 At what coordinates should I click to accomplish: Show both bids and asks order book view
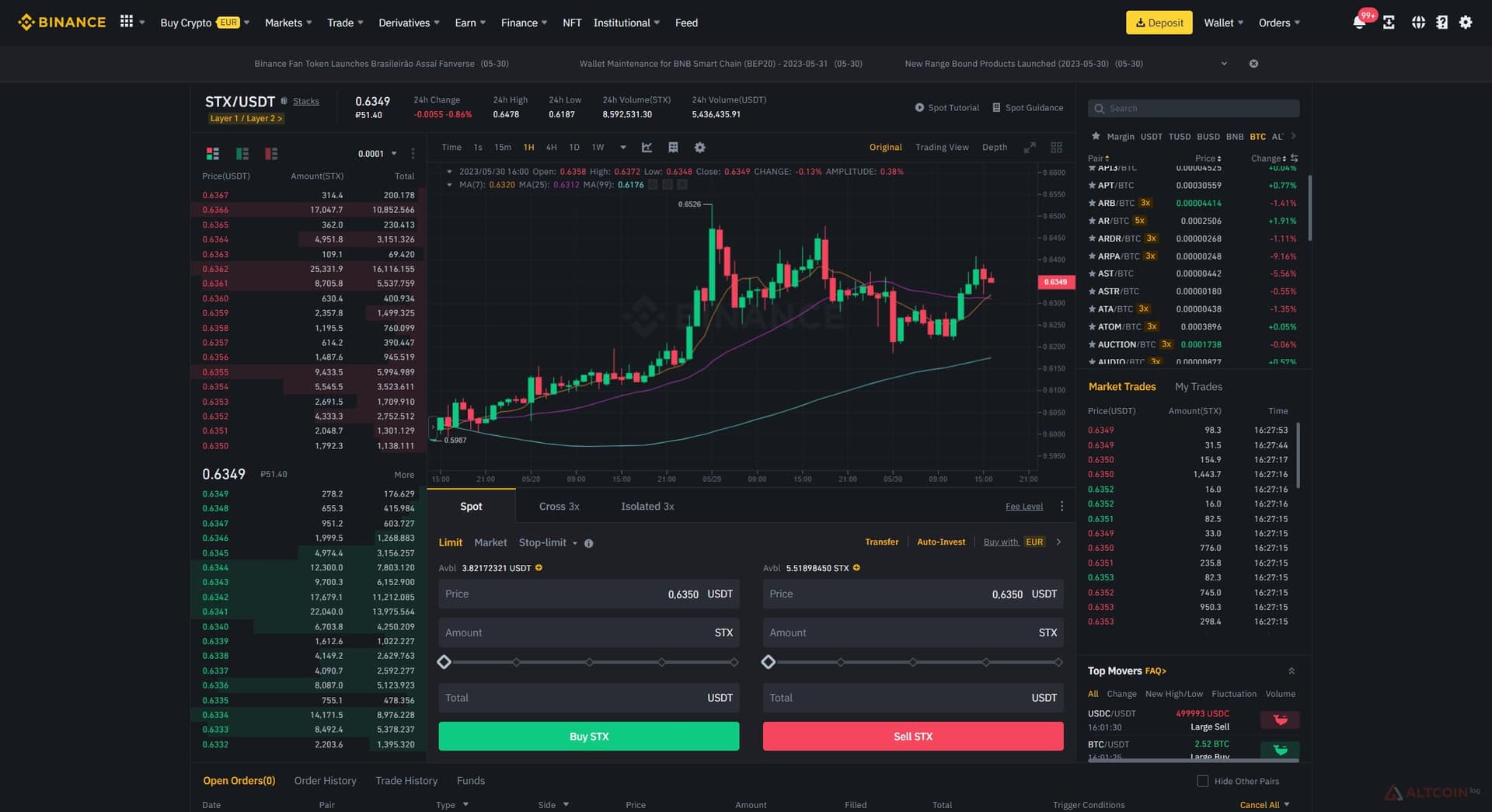(x=212, y=154)
